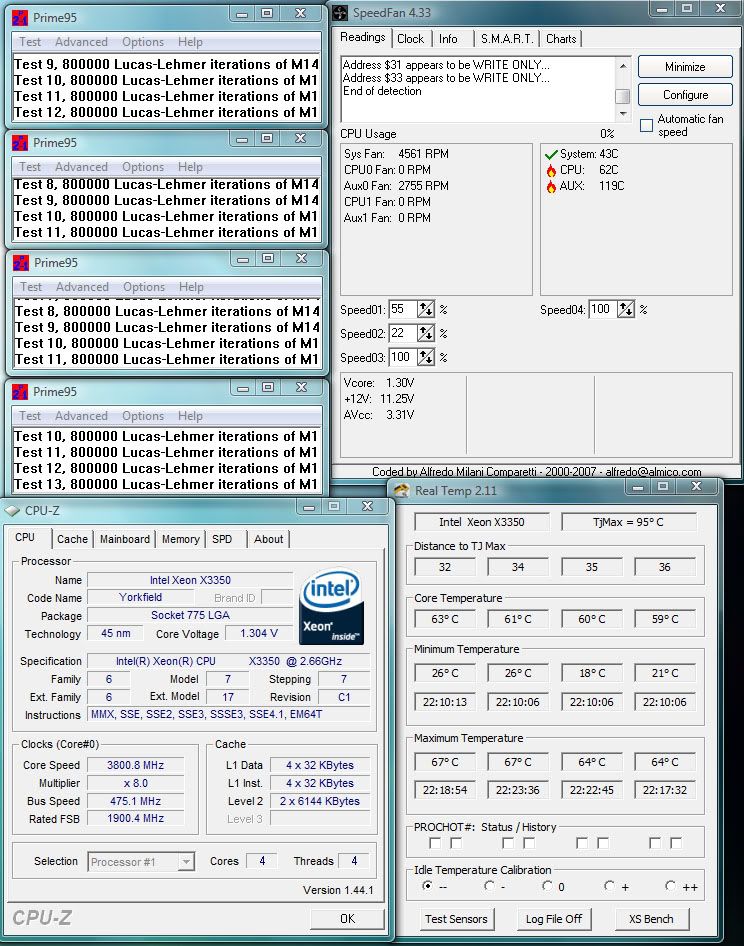Click Test Sensors in Real Temp
The image size is (744, 946).
(456, 919)
